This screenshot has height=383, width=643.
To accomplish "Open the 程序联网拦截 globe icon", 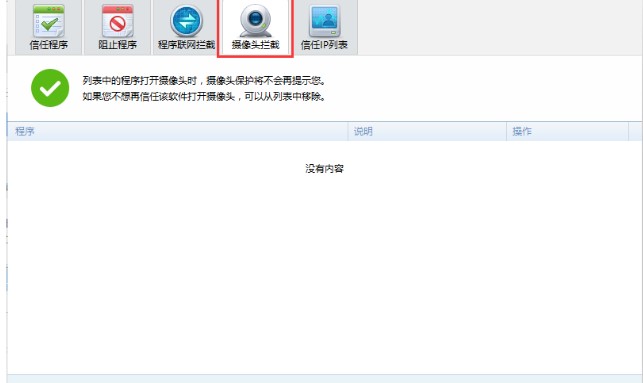I will point(187,21).
